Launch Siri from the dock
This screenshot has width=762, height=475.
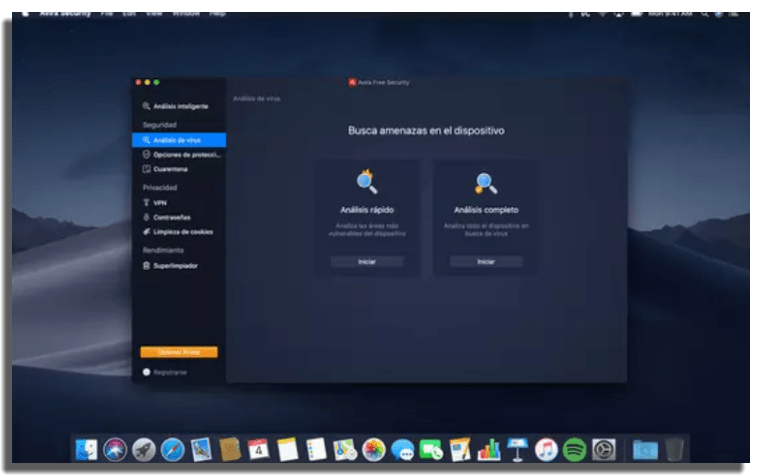115,450
